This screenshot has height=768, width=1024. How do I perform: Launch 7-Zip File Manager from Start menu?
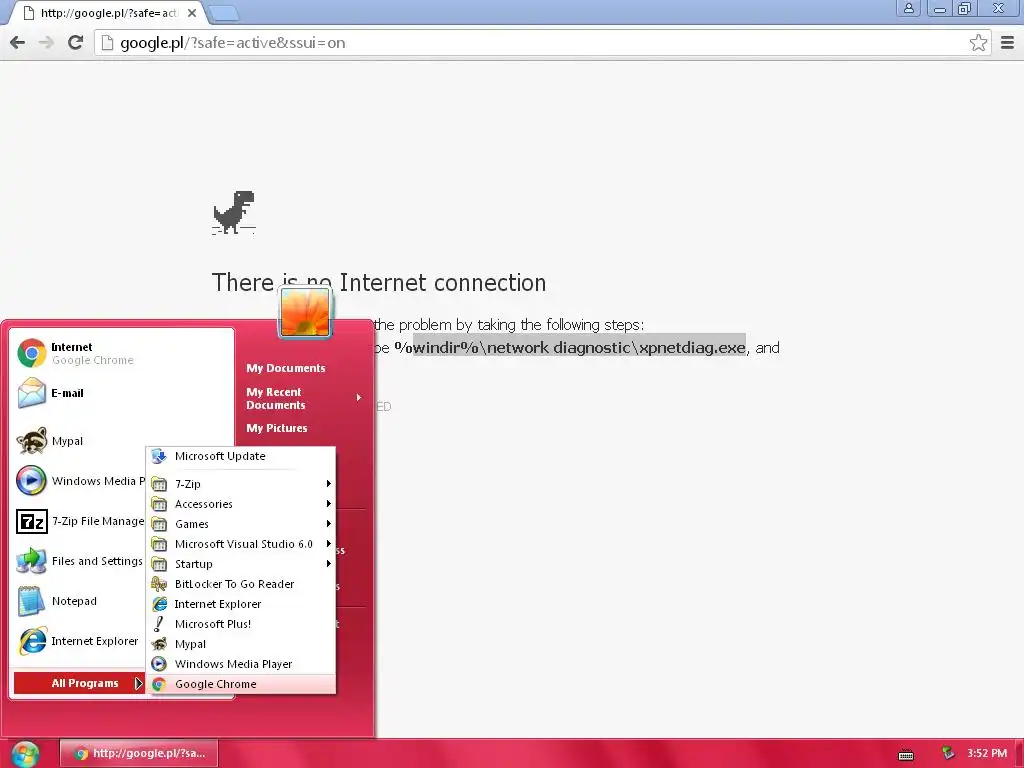click(x=78, y=521)
